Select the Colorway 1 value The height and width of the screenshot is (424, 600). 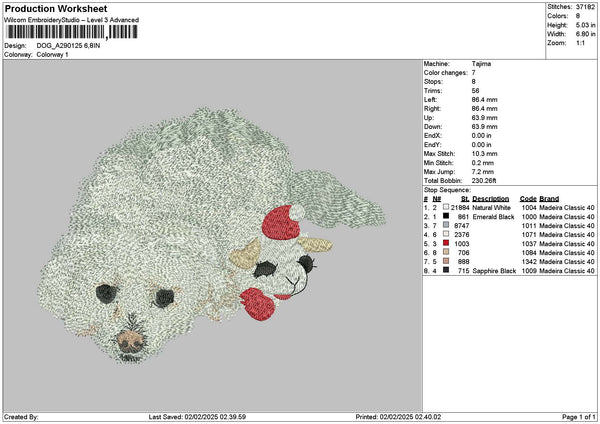click(52, 55)
